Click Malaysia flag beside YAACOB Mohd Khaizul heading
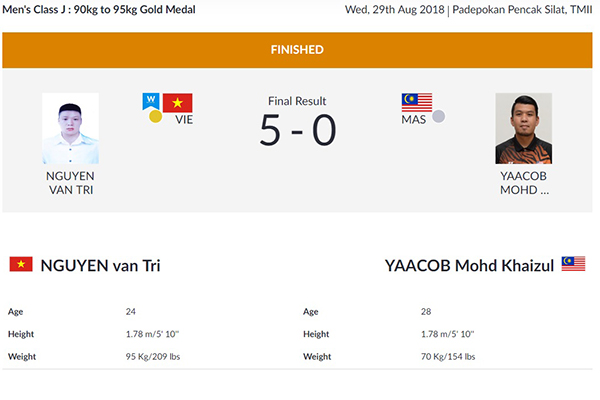The height and width of the screenshot is (400, 600). 573,264
